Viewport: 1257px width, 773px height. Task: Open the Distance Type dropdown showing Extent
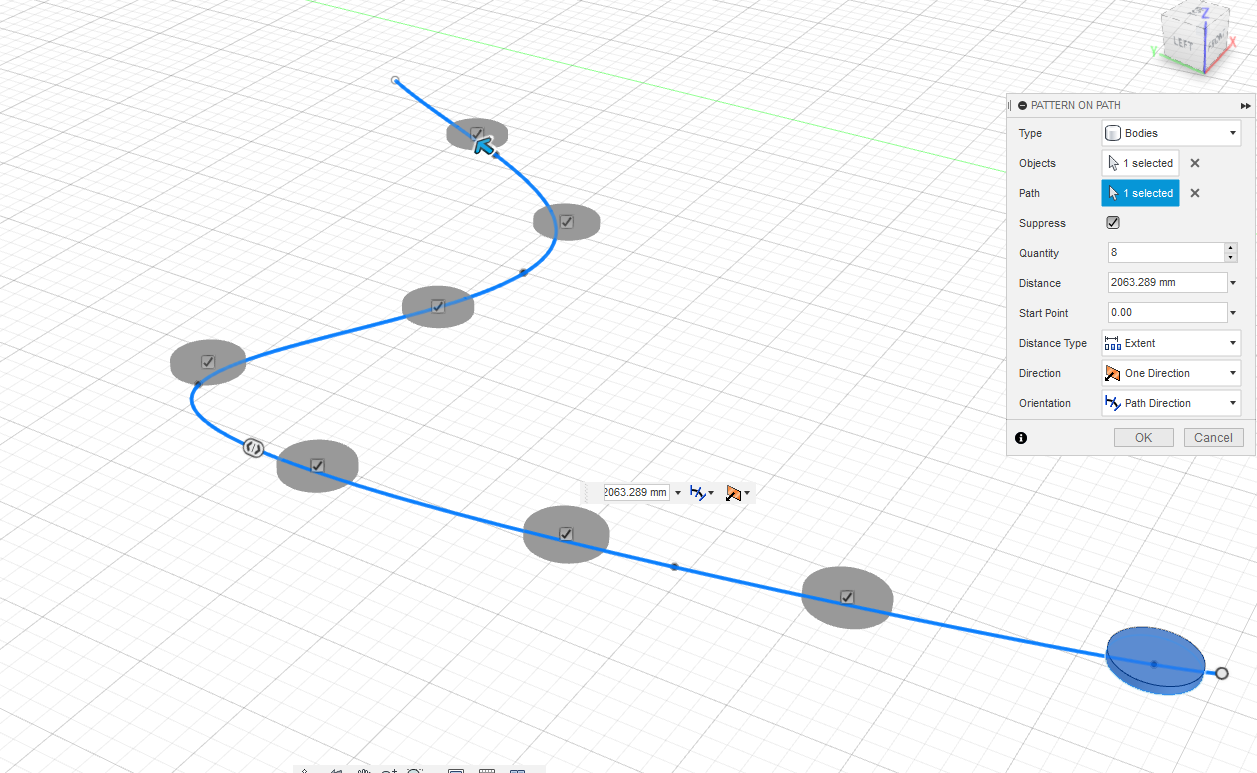tap(1171, 343)
